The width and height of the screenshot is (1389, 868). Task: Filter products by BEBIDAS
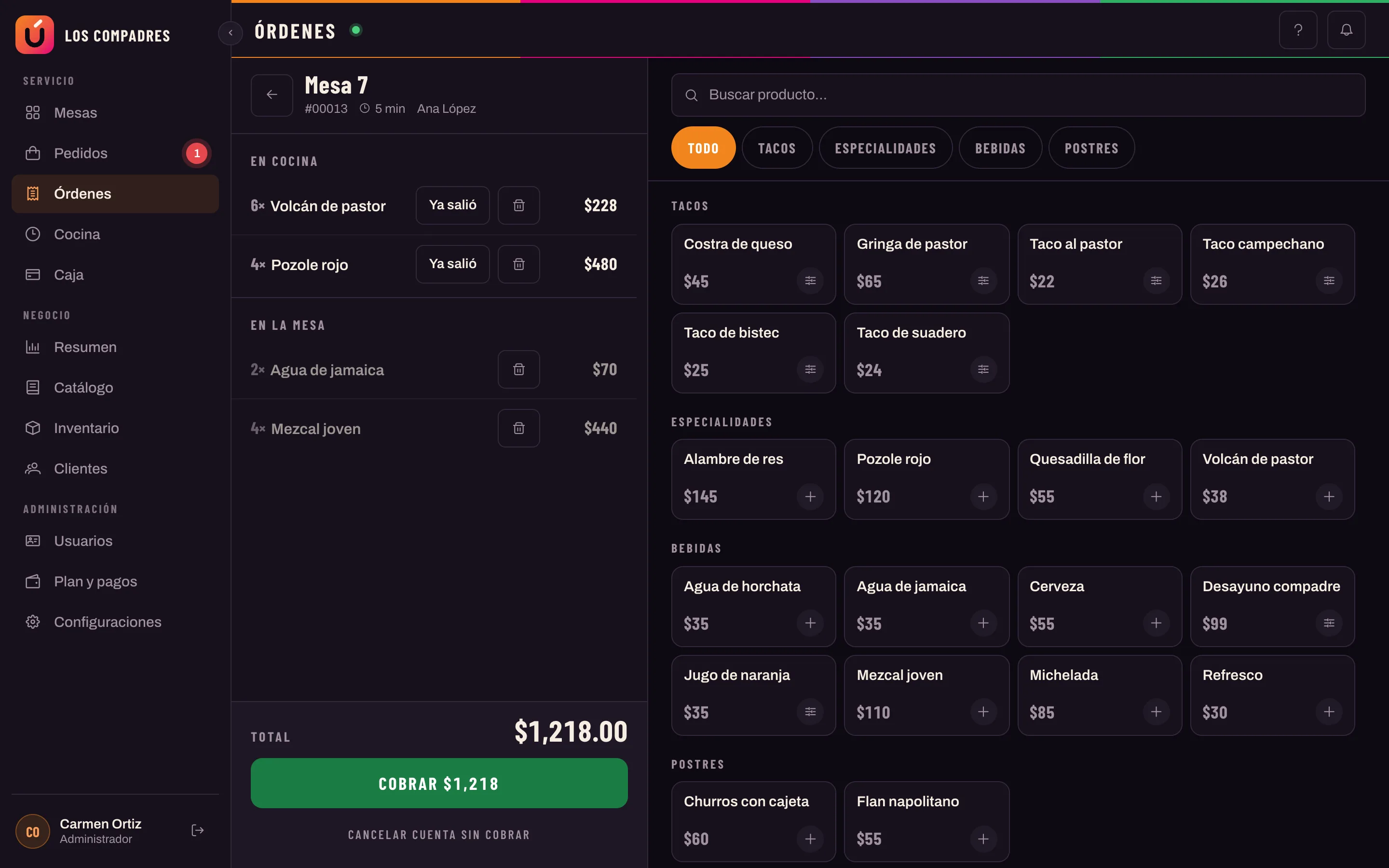(x=1000, y=148)
